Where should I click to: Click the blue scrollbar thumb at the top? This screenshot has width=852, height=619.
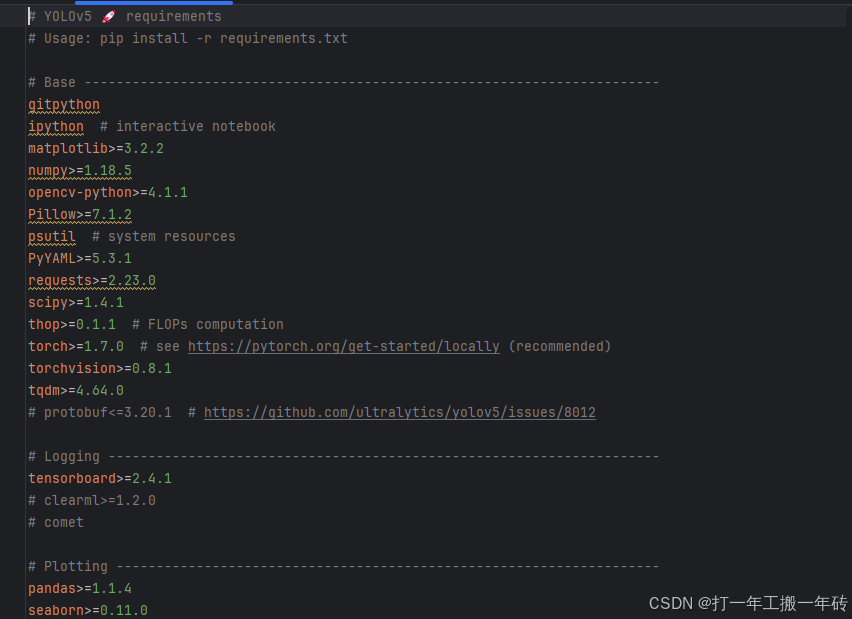point(154,3)
